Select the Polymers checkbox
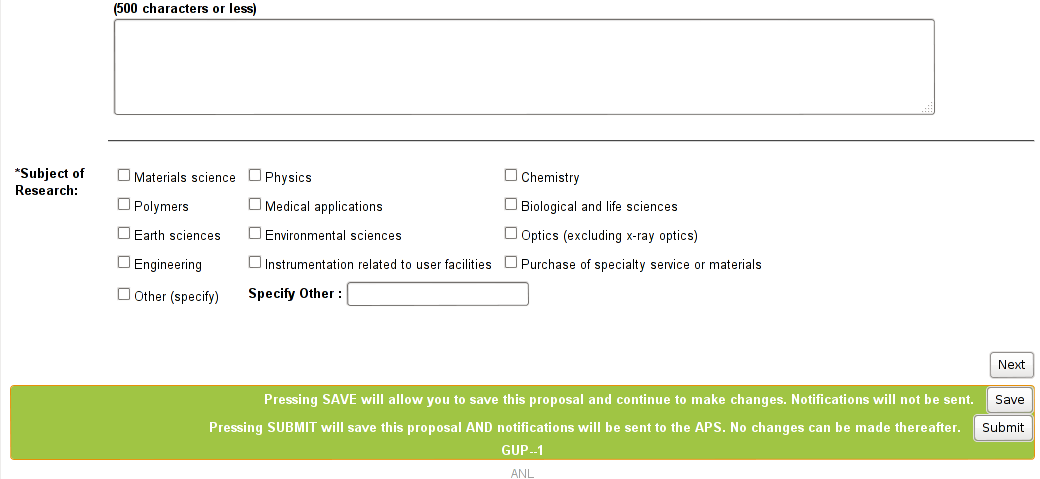The height and width of the screenshot is (479, 1040). (x=124, y=205)
